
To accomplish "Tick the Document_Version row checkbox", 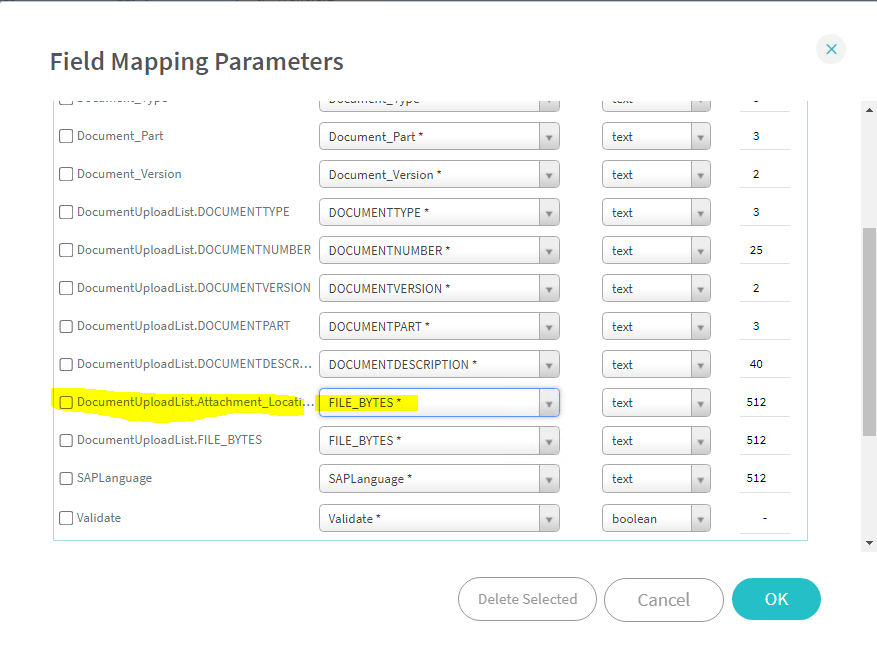I will tap(66, 174).
